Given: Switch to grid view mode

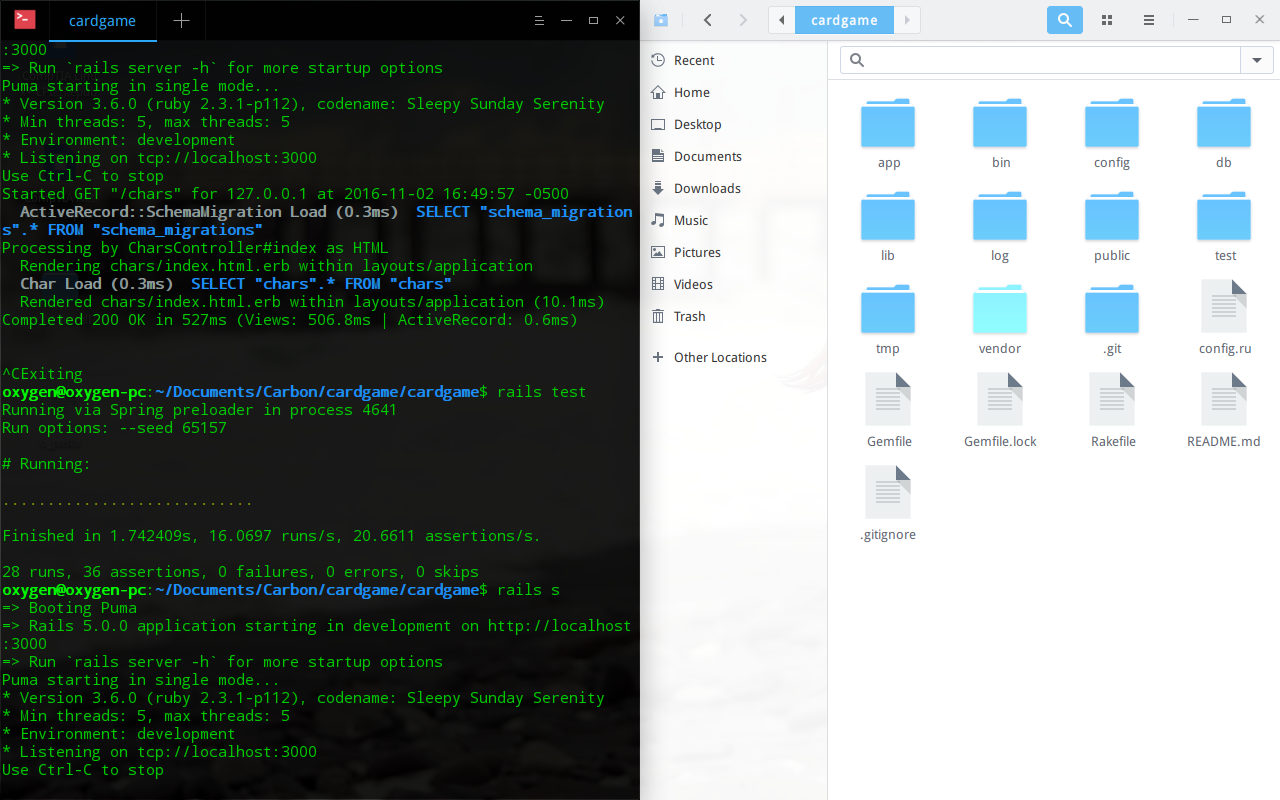Looking at the screenshot, I should click(1107, 20).
